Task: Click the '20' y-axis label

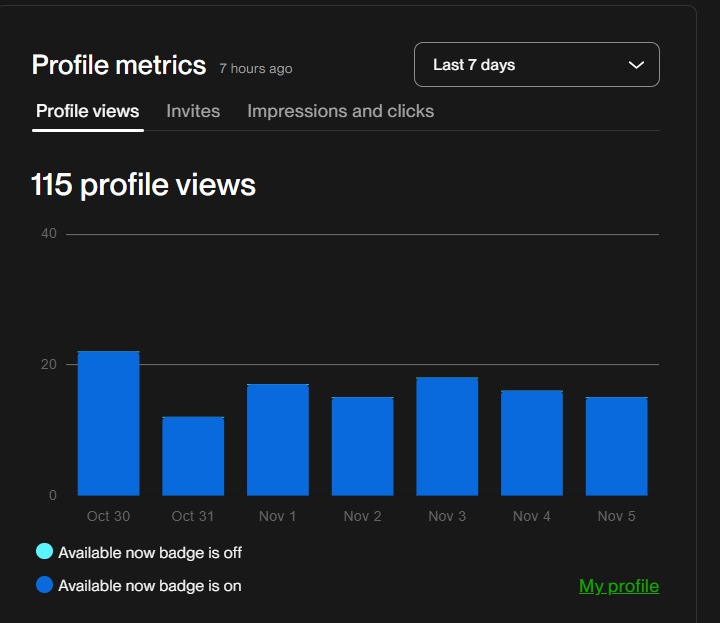Action: click(x=49, y=365)
